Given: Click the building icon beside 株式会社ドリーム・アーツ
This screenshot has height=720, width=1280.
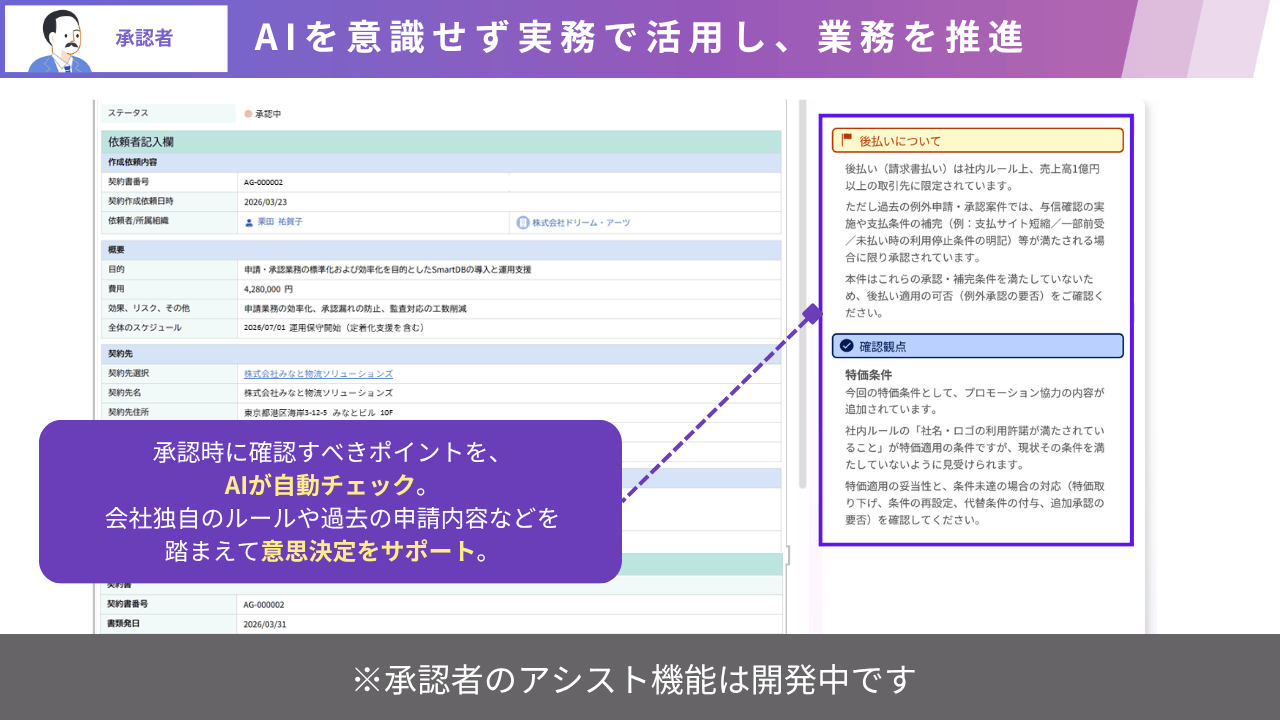Looking at the screenshot, I should point(523,223).
